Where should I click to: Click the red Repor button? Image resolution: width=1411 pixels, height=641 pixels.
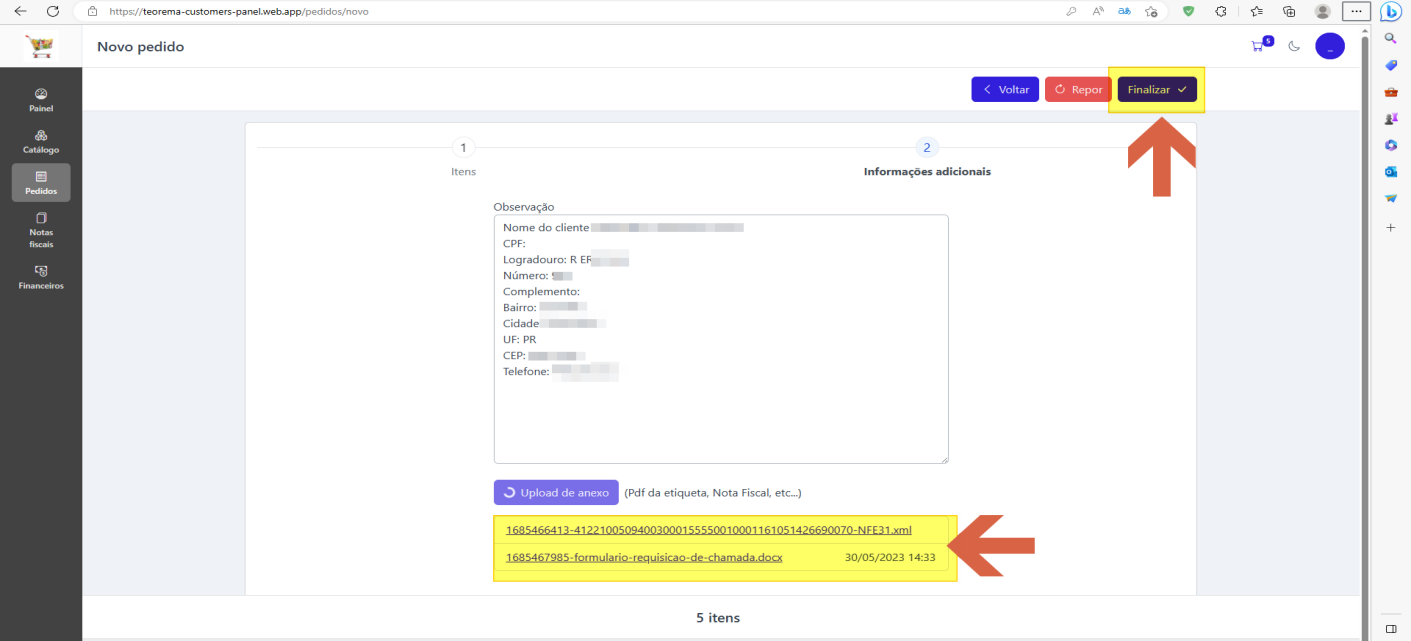(x=1078, y=89)
